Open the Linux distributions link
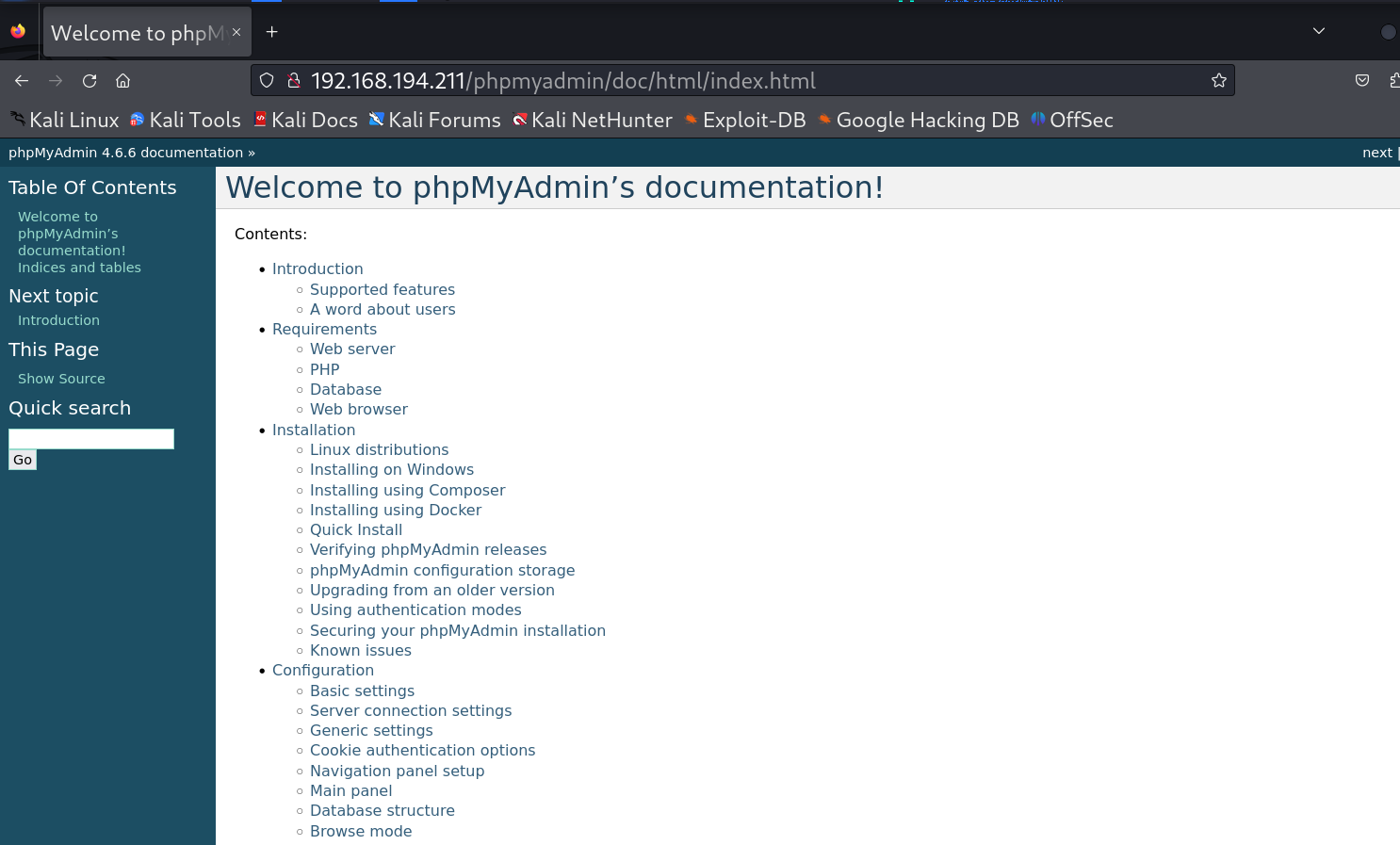Viewport: 1400px width, 845px height. (380, 450)
